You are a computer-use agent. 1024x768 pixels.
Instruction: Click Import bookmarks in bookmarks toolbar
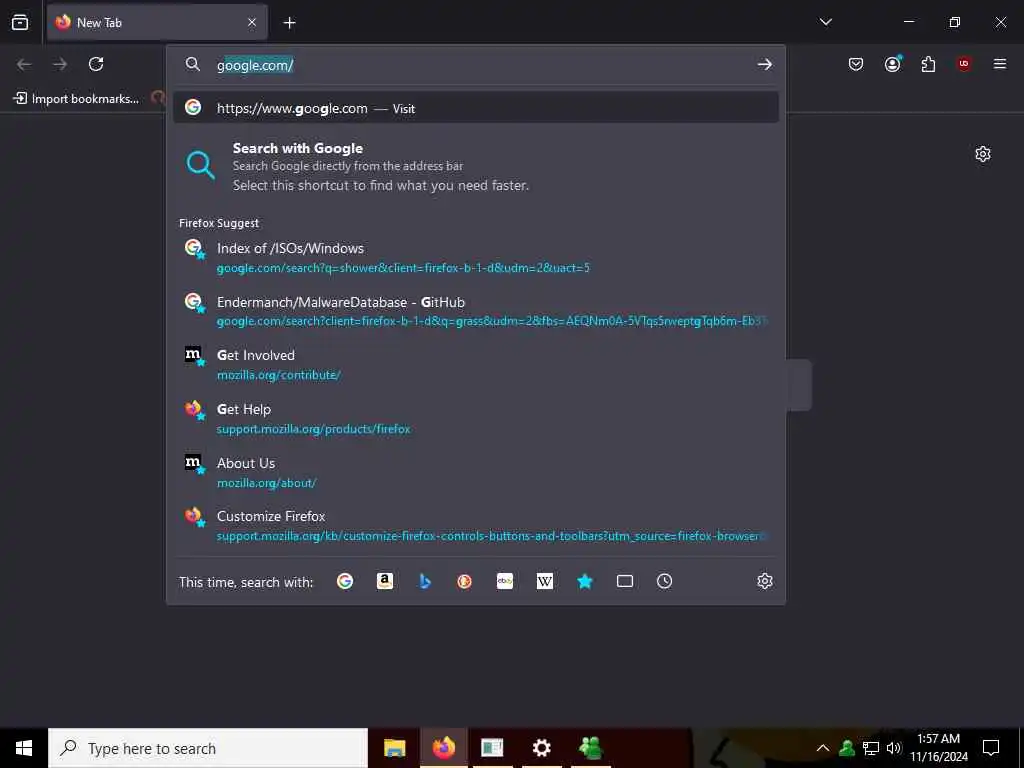click(76, 99)
